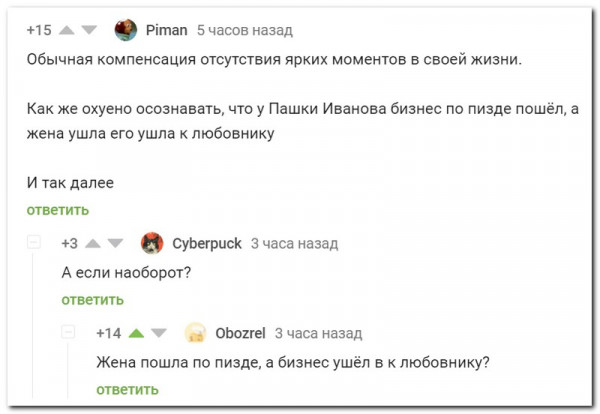Visit Cyberpuck's profile via username
This screenshot has width=600, height=414.
206,243
